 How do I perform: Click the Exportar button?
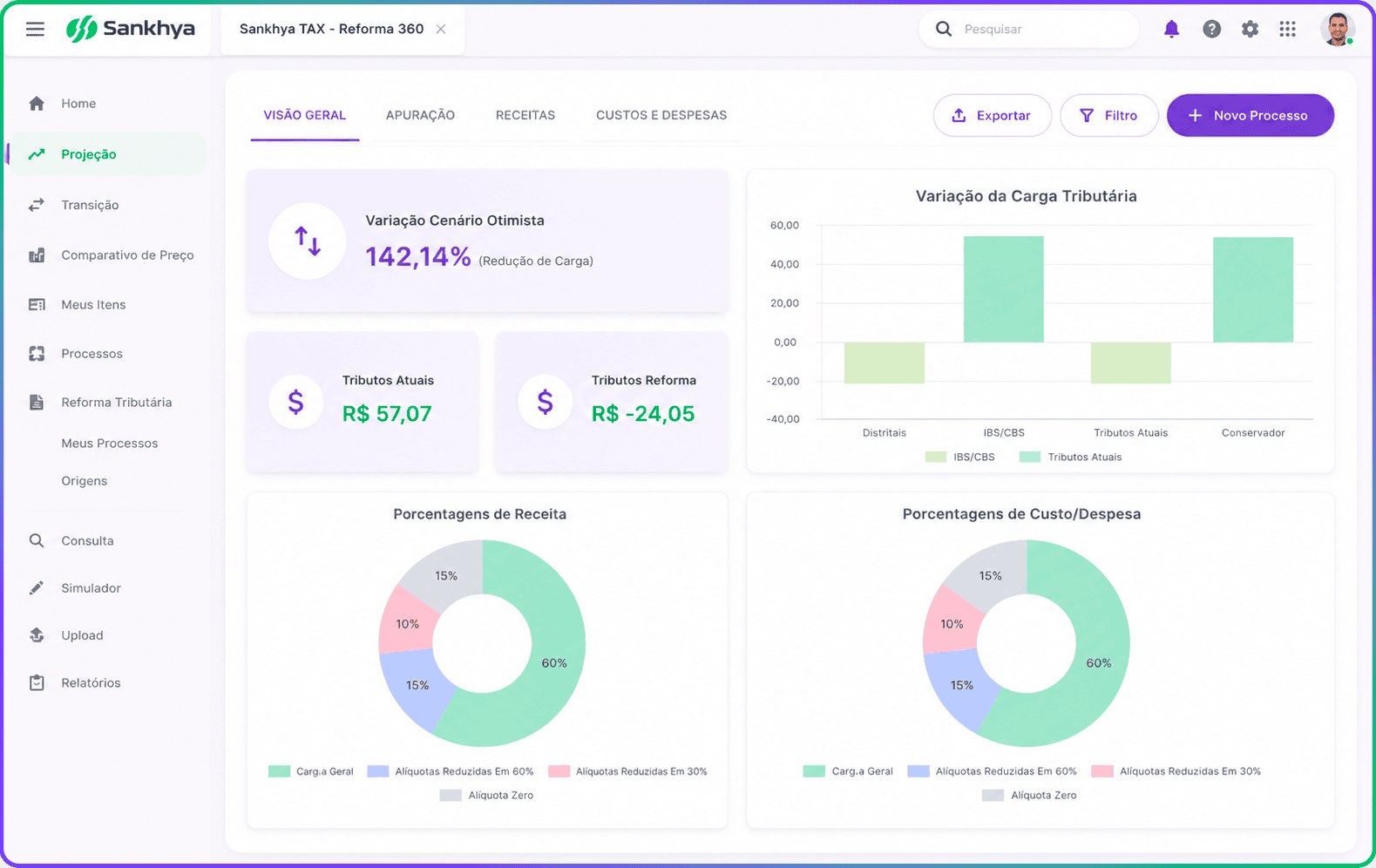(992, 115)
